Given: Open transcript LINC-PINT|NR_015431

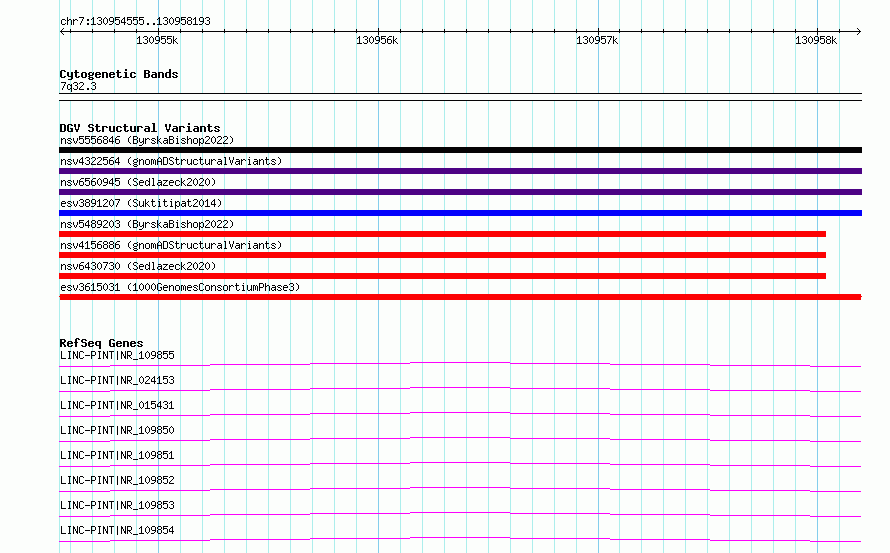Looking at the screenshot, I should coord(117,405).
